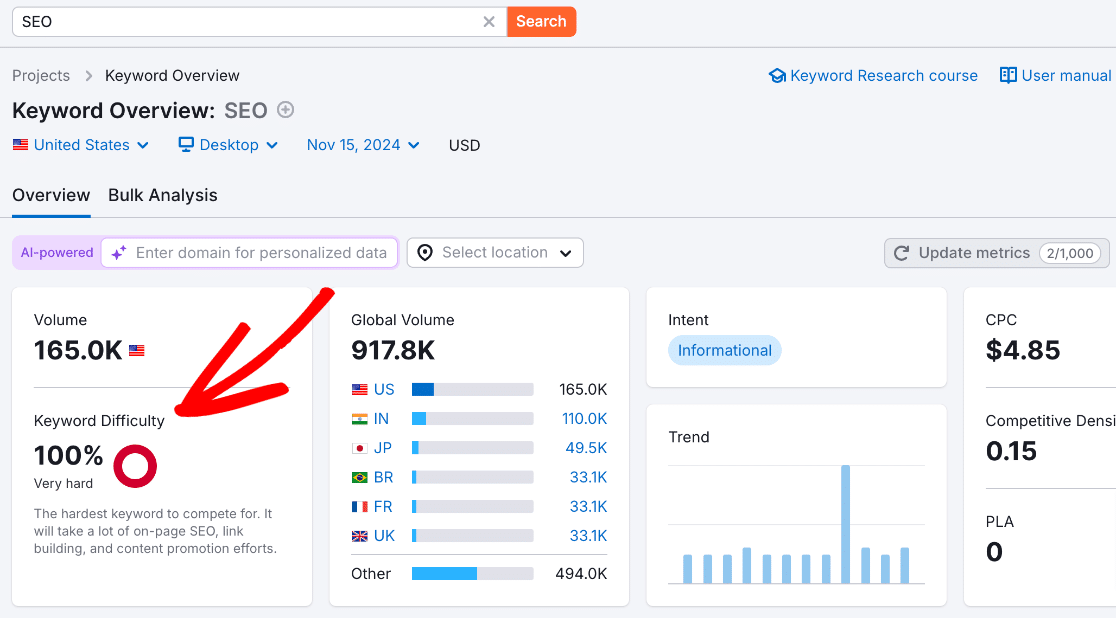The width and height of the screenshot is (1116, 618).
Task: Open the Projects breadcrumb link
Action: click(41, 75)
